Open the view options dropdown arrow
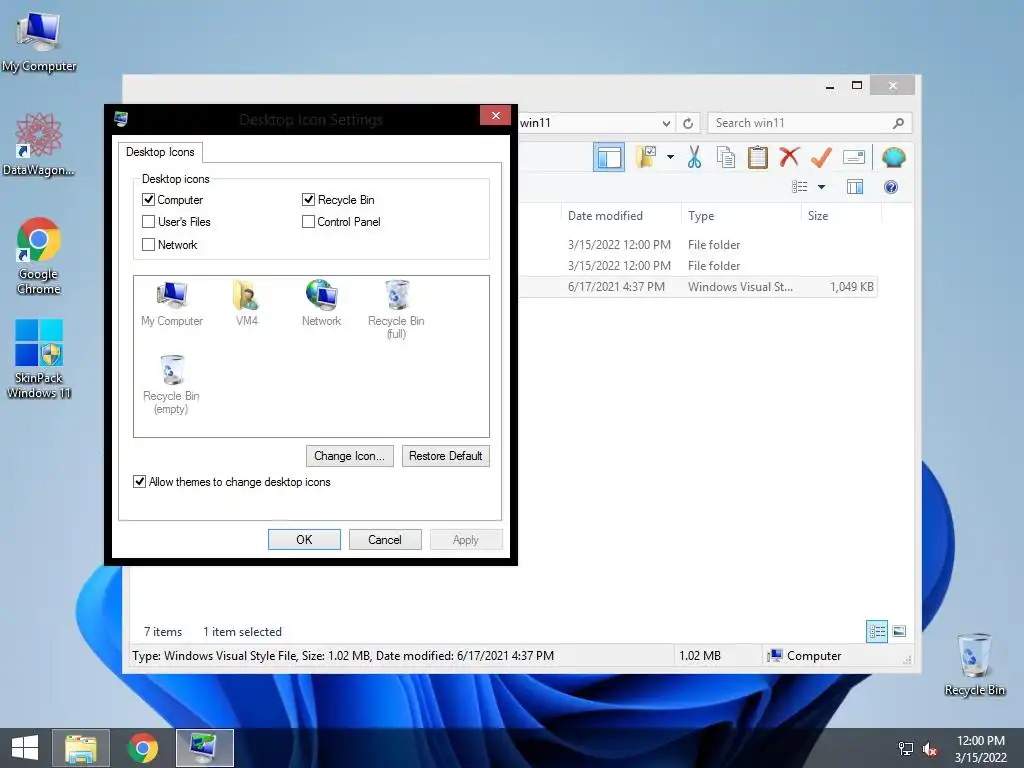 822,187
